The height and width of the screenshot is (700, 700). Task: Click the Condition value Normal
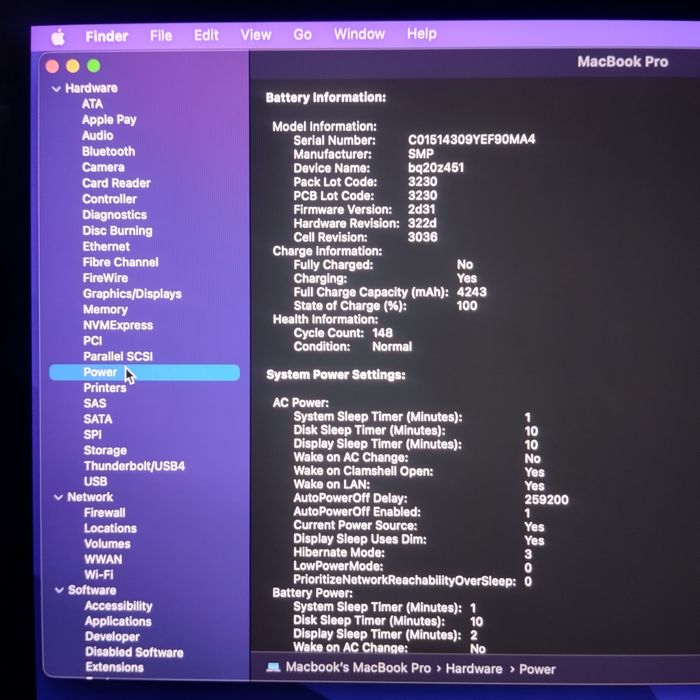coord(392,347)
